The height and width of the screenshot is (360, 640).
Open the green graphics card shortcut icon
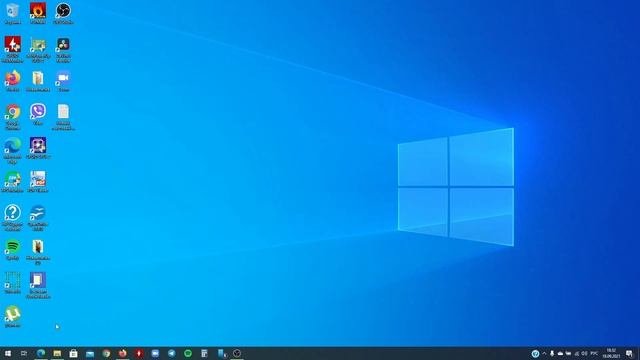click(38, 48)
